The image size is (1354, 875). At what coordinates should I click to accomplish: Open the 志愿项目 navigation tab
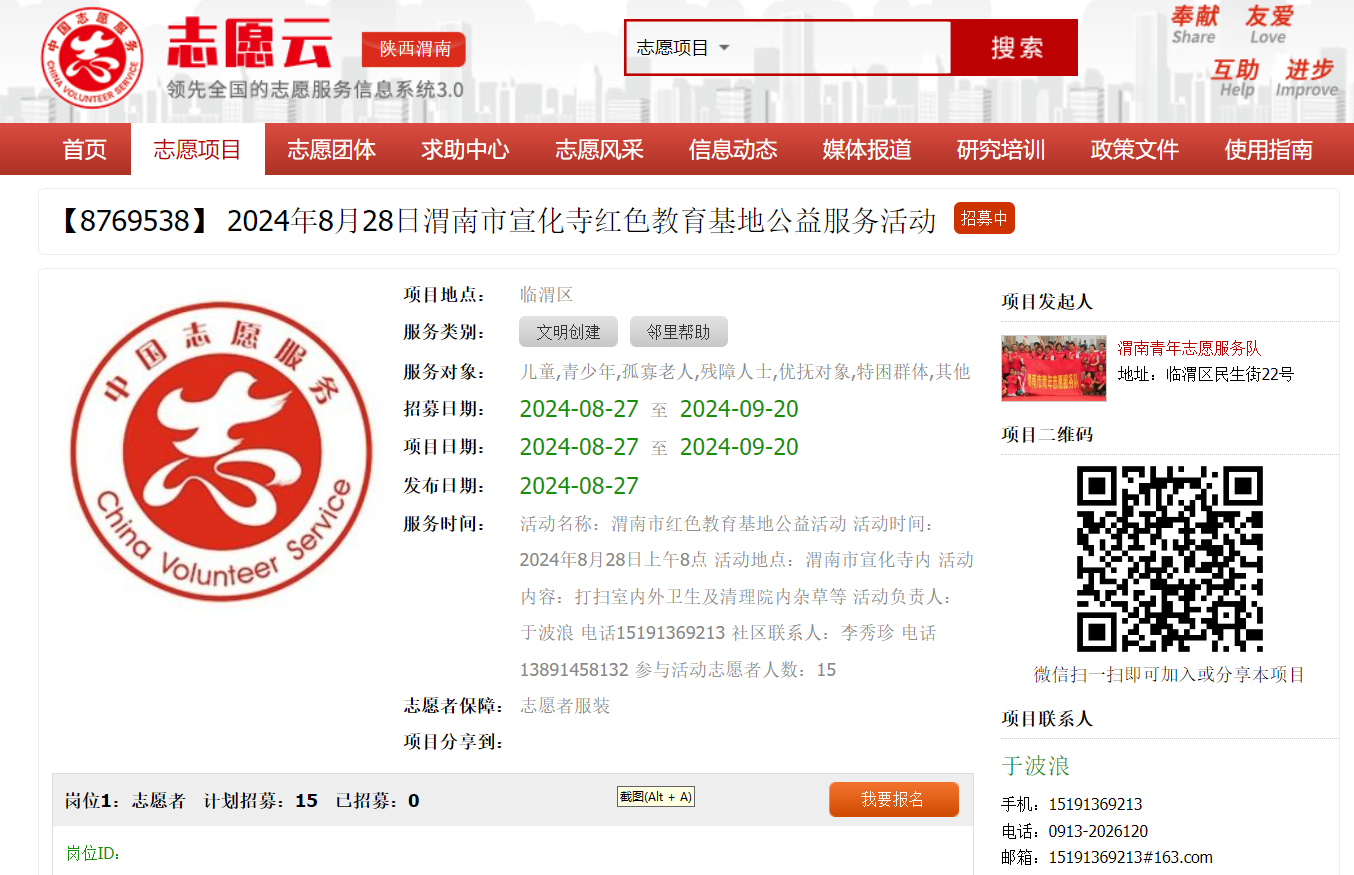(x=197, y=150)
